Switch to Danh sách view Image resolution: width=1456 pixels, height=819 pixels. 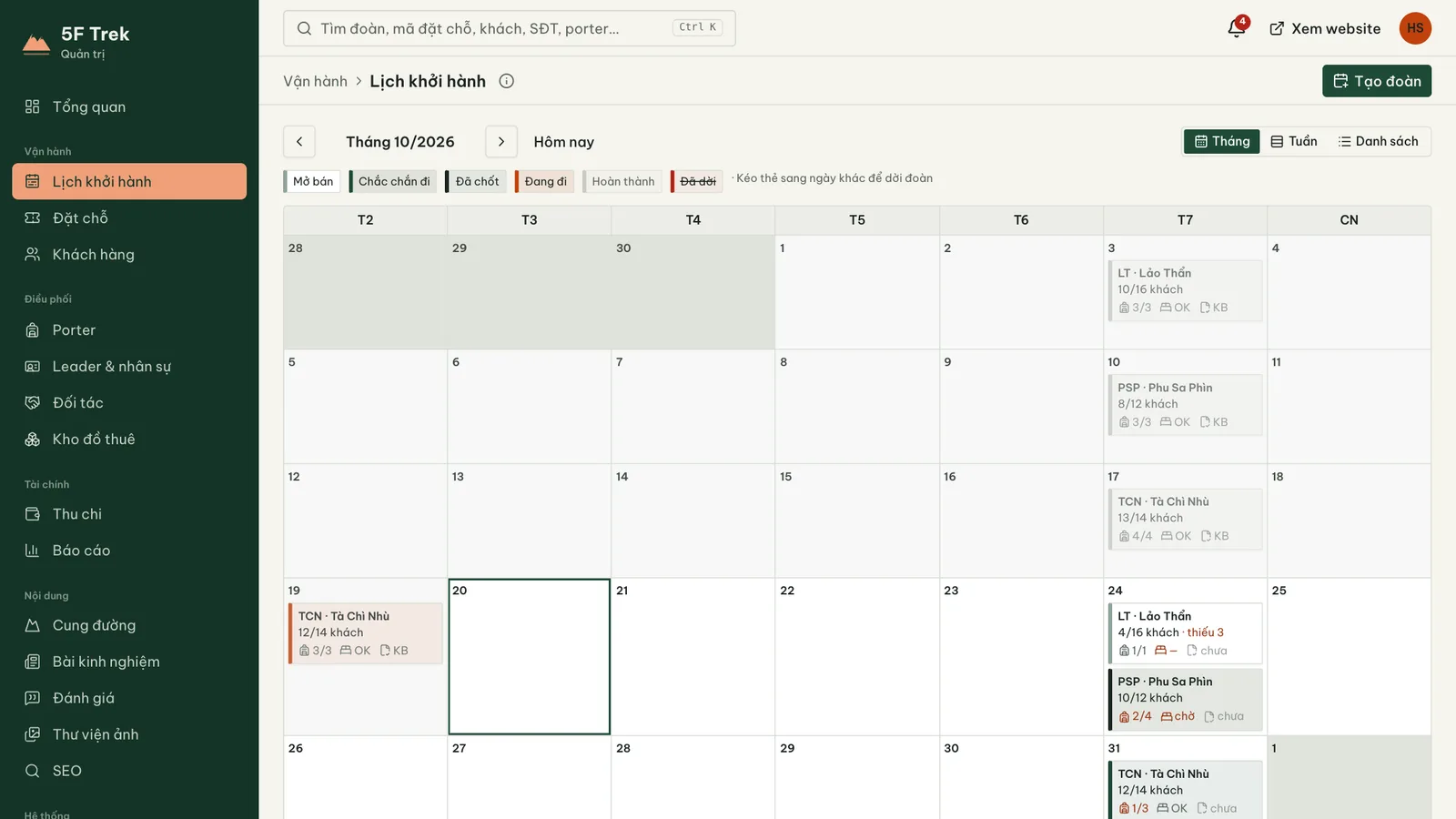pyautogui.click(x=1378, y=141)
